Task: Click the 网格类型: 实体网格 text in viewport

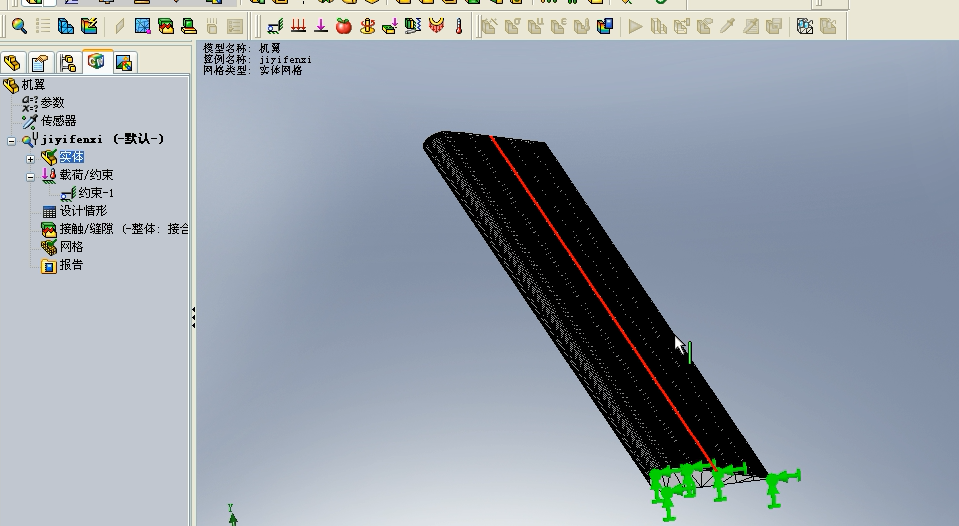Action: pos(253,70)
